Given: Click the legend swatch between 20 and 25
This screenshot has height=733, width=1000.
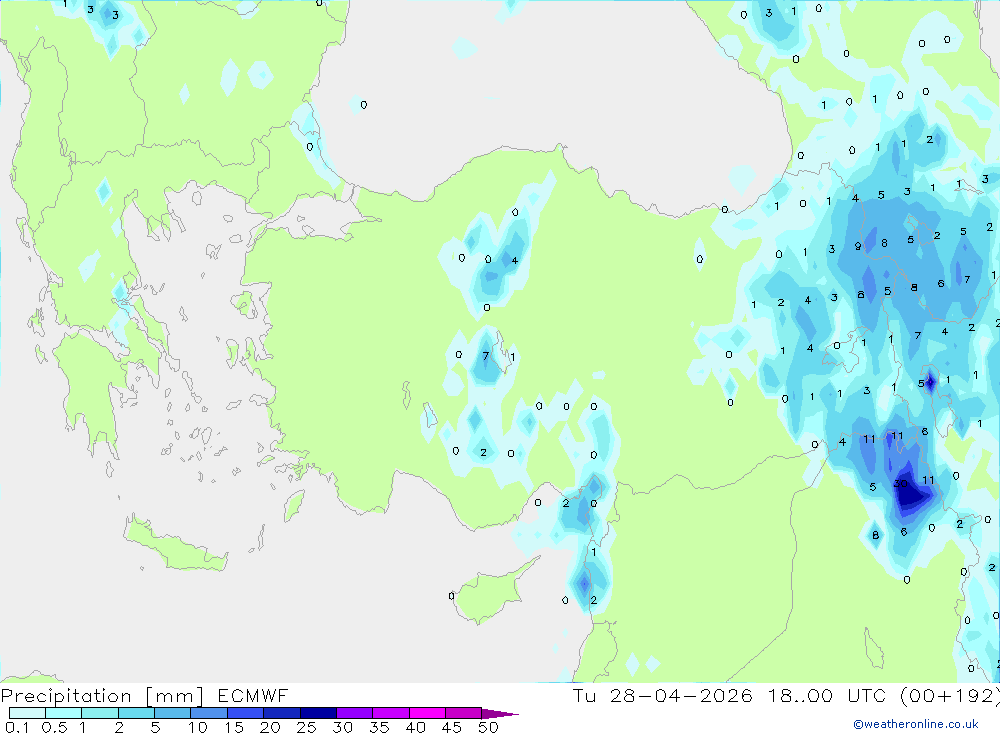Looking at the screenshot, I should click(x=281, y=713).
